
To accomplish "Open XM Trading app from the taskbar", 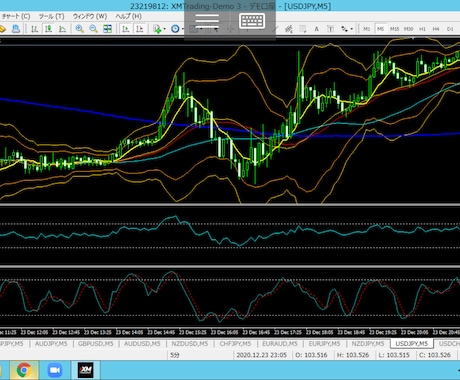I will (x=86, y=370).
